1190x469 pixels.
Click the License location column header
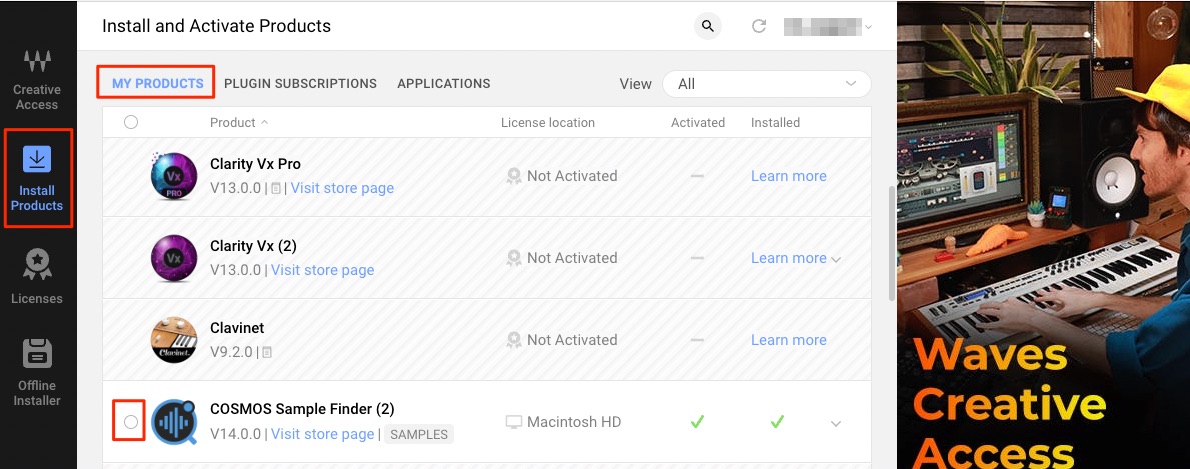[548, 122]
